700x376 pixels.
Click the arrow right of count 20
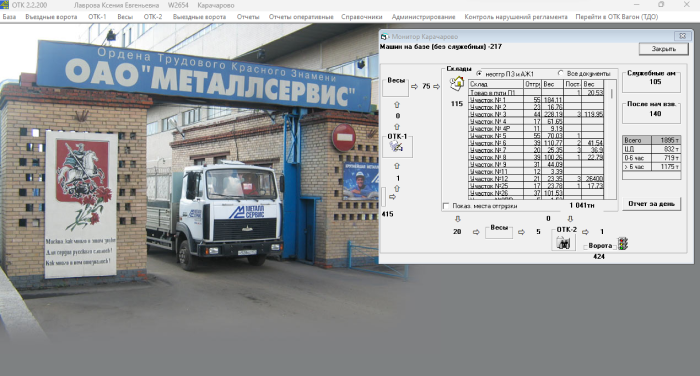[x=476, y=232]
